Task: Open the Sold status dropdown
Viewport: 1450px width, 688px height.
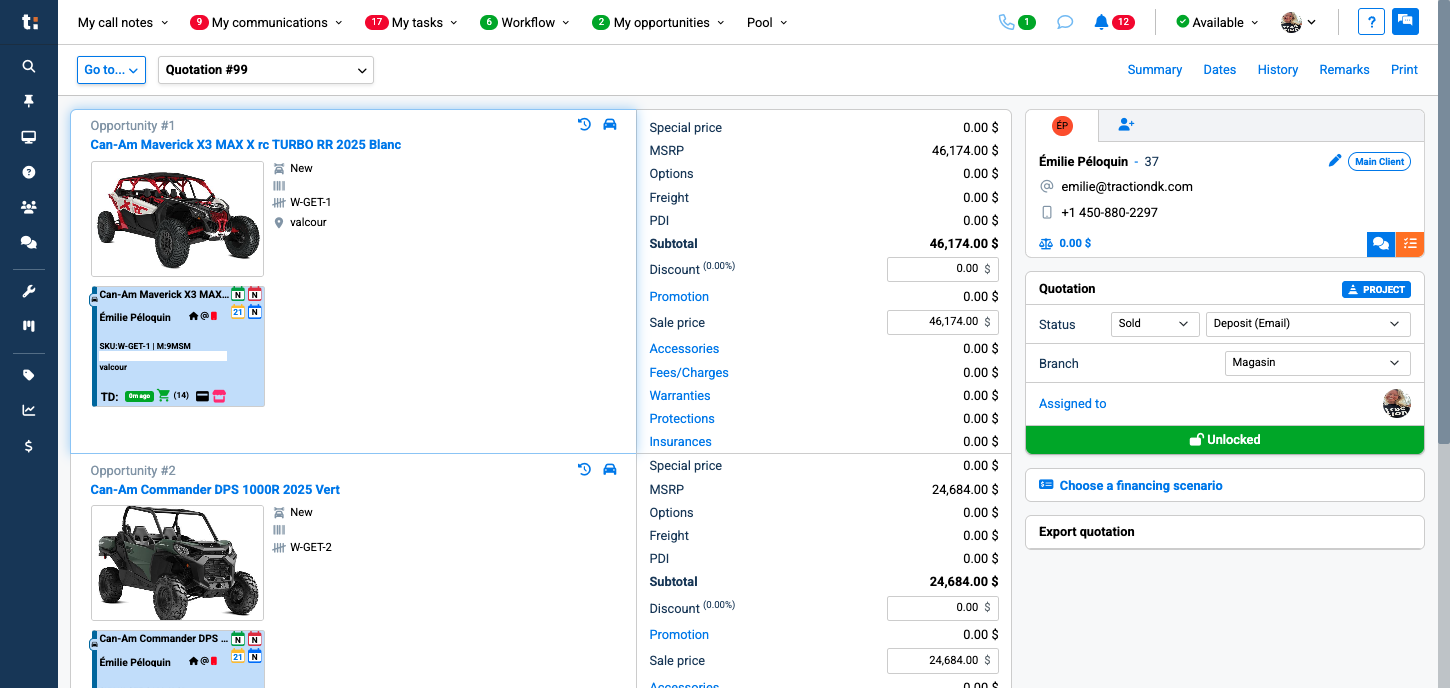Action: [1154, 324]
